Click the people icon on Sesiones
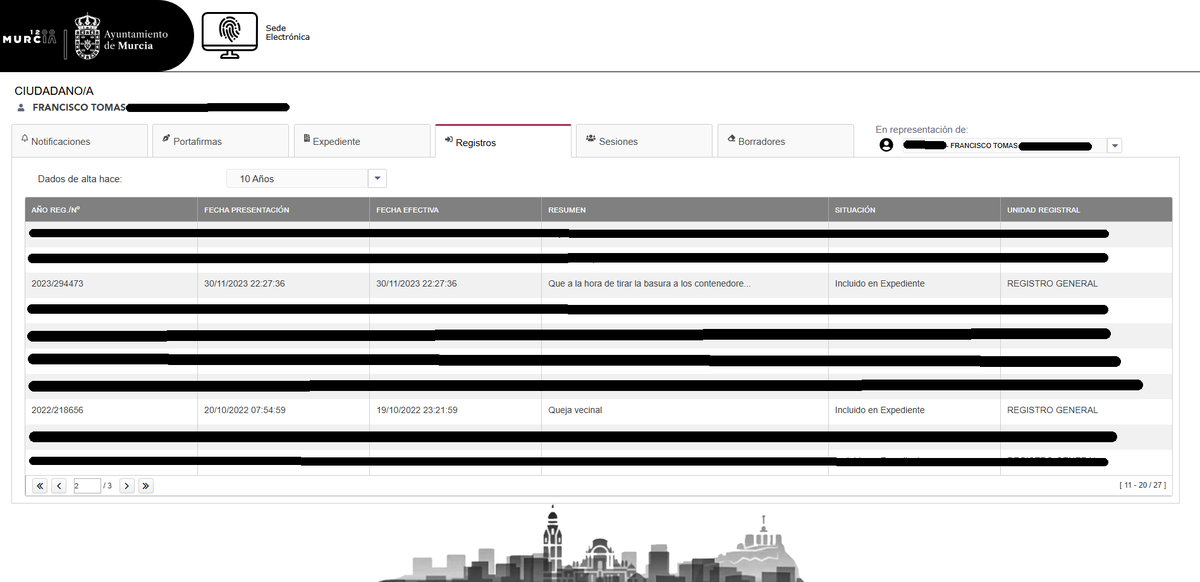The width and height of the screenshot is (1200, 582). point(591,140)
